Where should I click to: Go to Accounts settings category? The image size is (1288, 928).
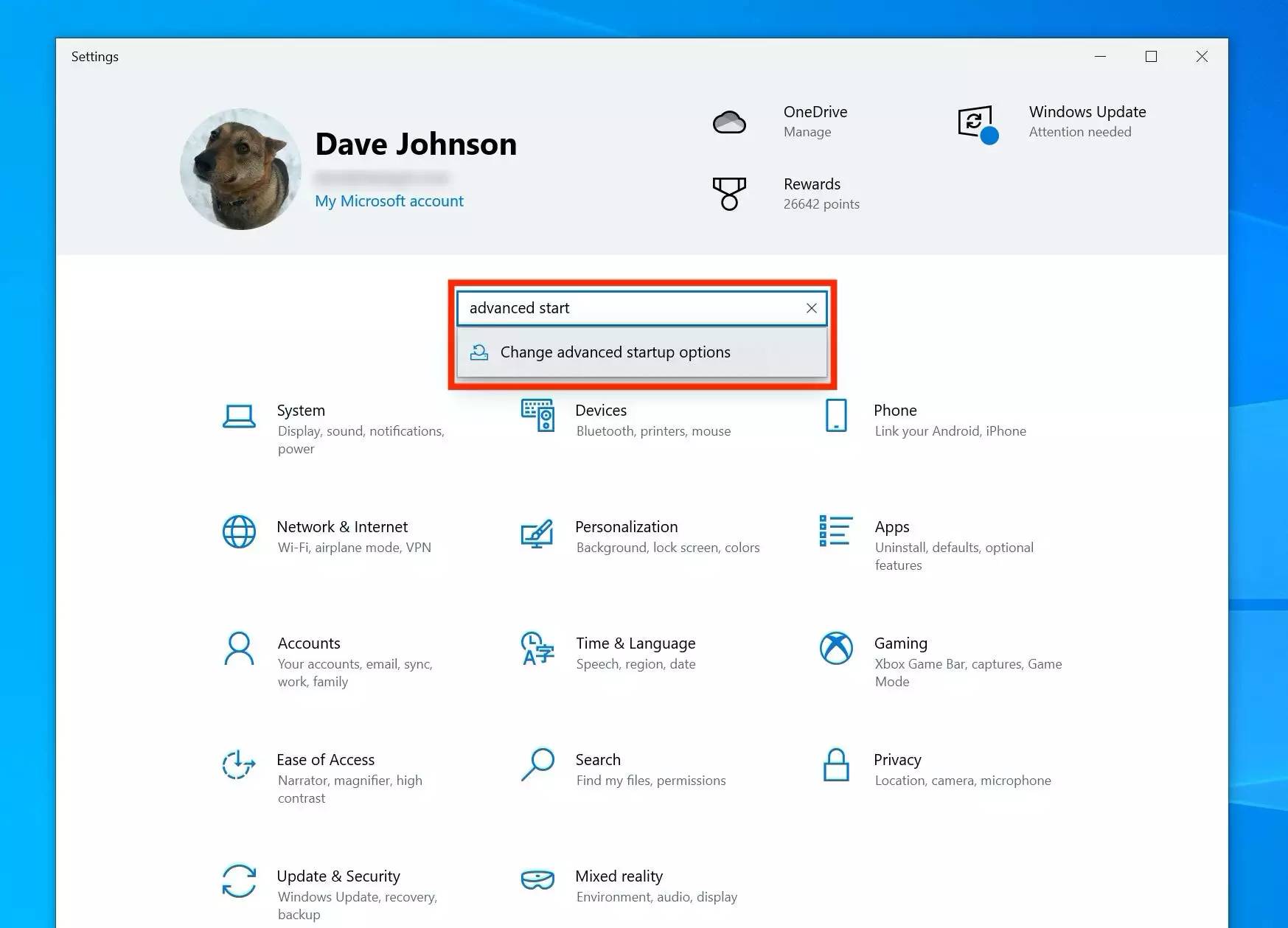(309, 643)
